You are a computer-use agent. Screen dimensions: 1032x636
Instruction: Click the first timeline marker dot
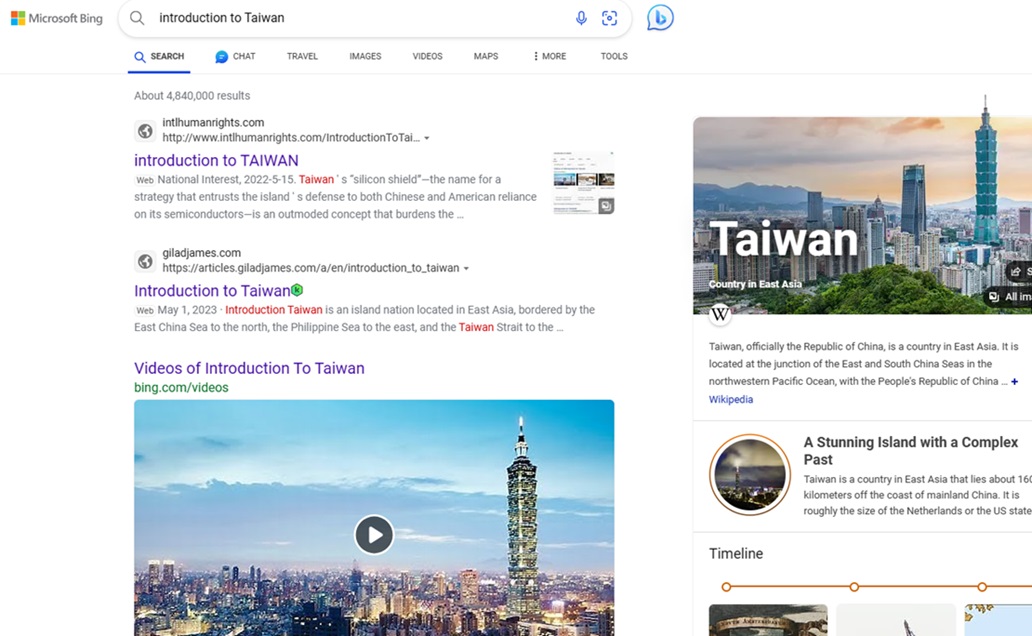[x=726, y=587]
